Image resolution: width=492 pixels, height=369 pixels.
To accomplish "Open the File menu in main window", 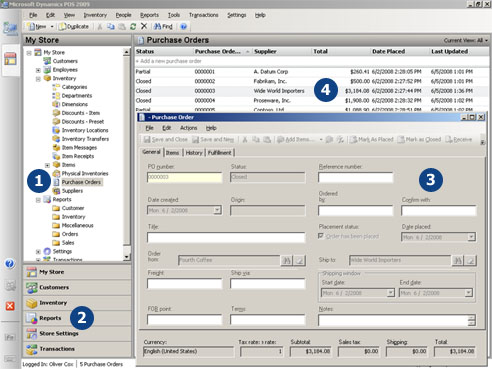I will point(33,15).
